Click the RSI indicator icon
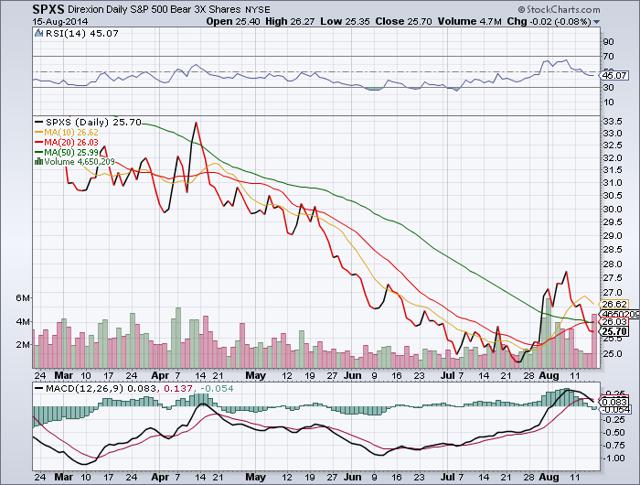The height and width of the screenshot is (485, 640). (39, 33)
